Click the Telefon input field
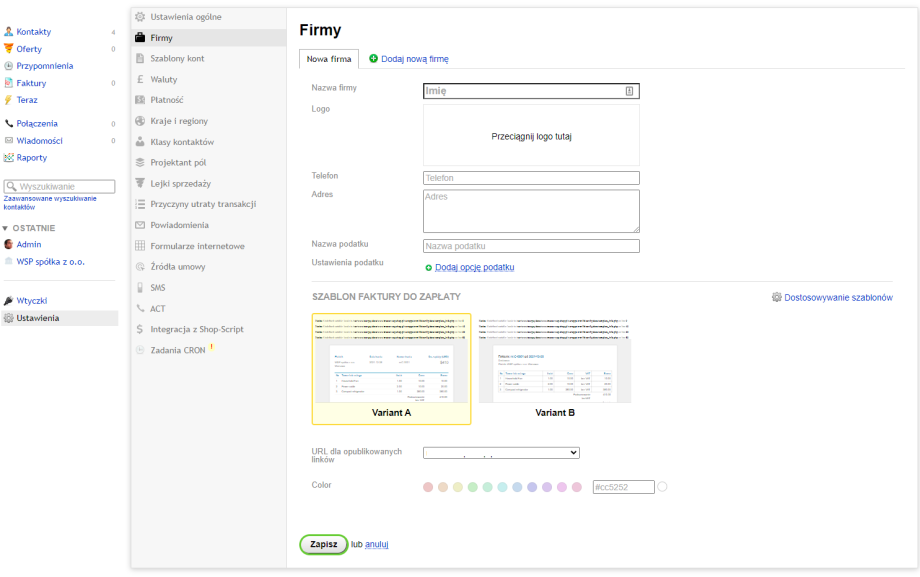Viewport: 920px width, 577px height. (x=531, y=178)
